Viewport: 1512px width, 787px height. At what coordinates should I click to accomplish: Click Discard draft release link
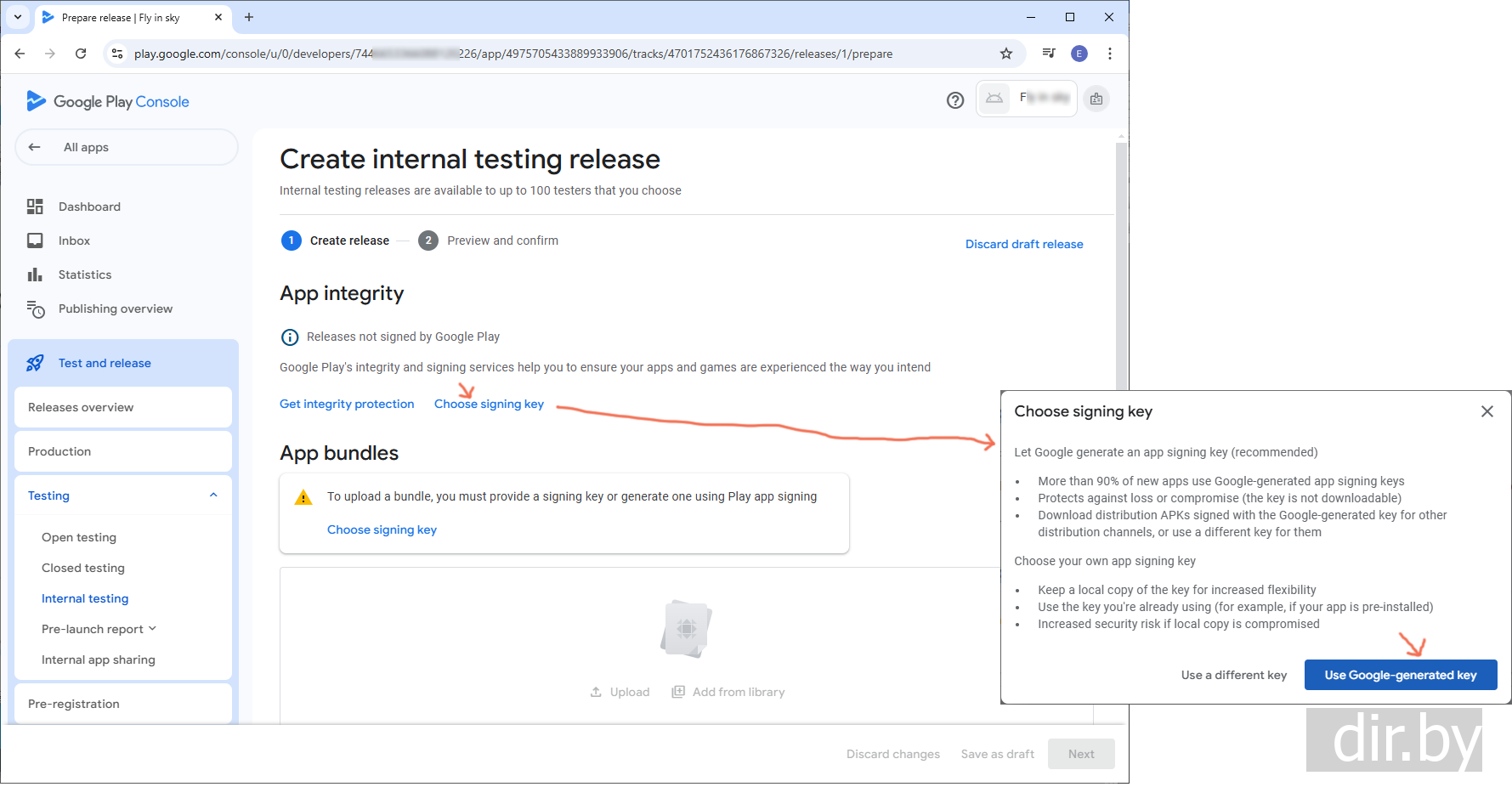point(1024,244)
